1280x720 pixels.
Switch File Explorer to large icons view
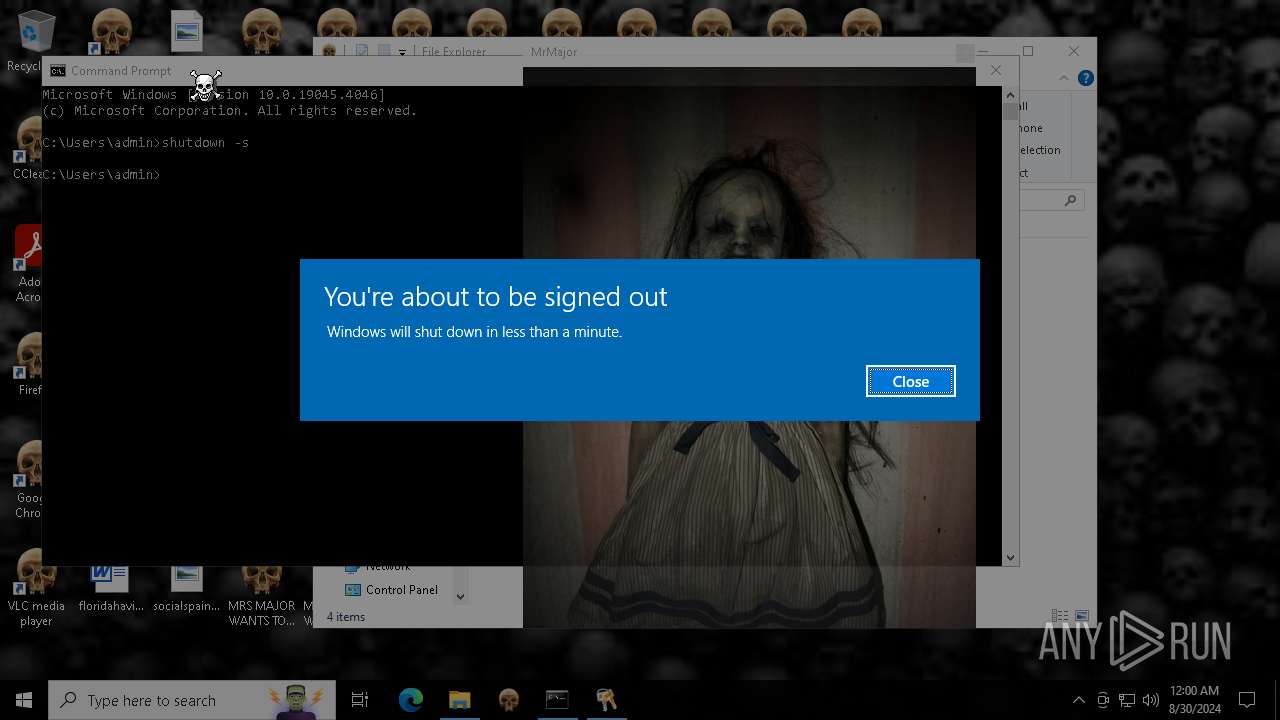(x=1081, y=616)
